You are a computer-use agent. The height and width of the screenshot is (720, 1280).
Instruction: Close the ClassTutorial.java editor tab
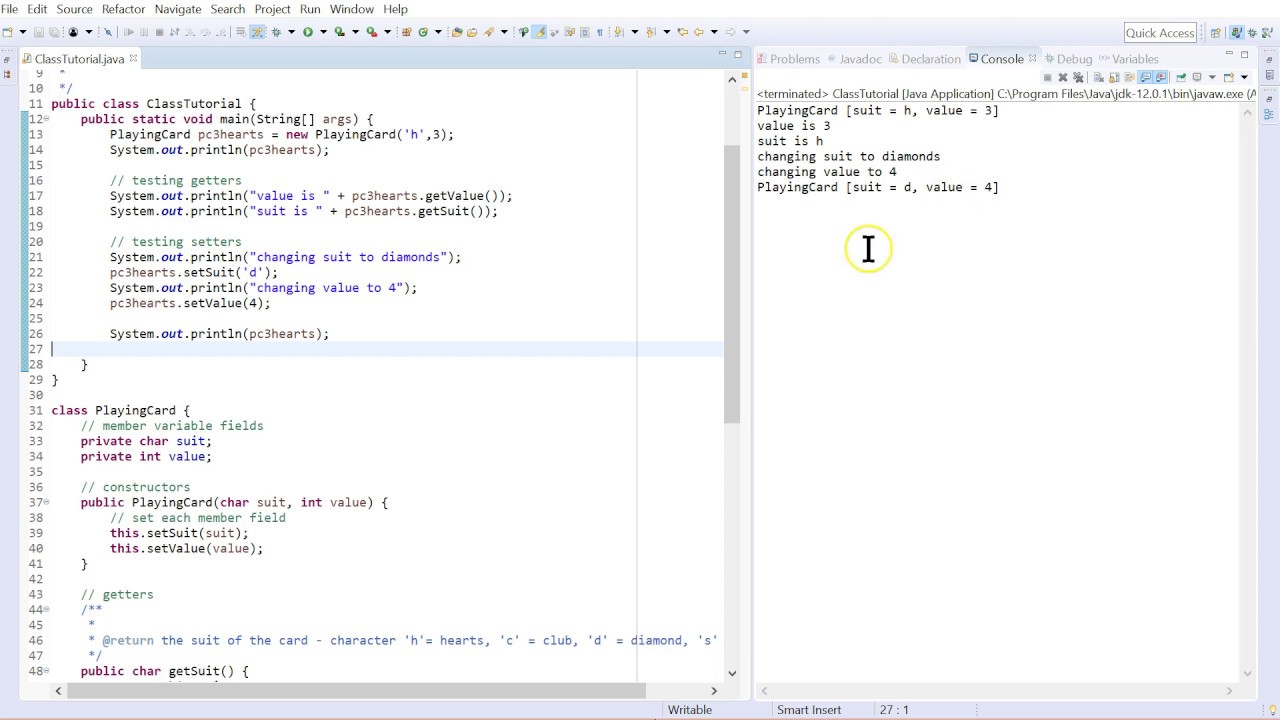point(132,58)
